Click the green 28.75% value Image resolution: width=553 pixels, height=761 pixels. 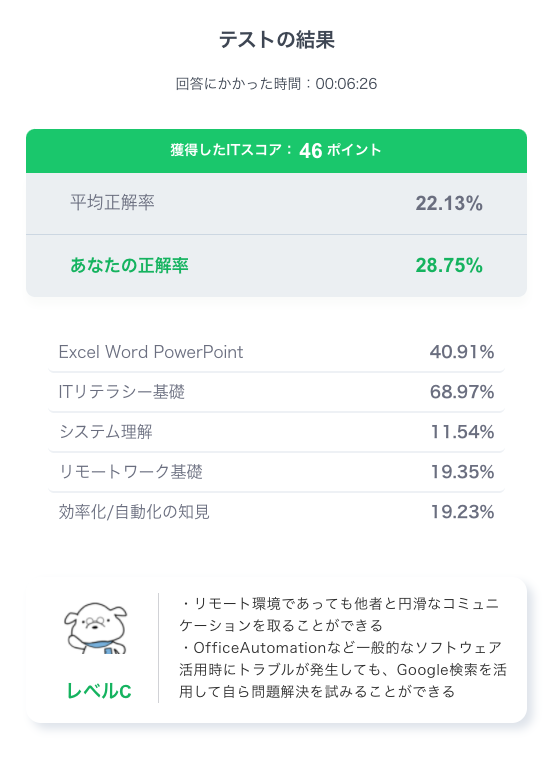click(x=449, y=265)
